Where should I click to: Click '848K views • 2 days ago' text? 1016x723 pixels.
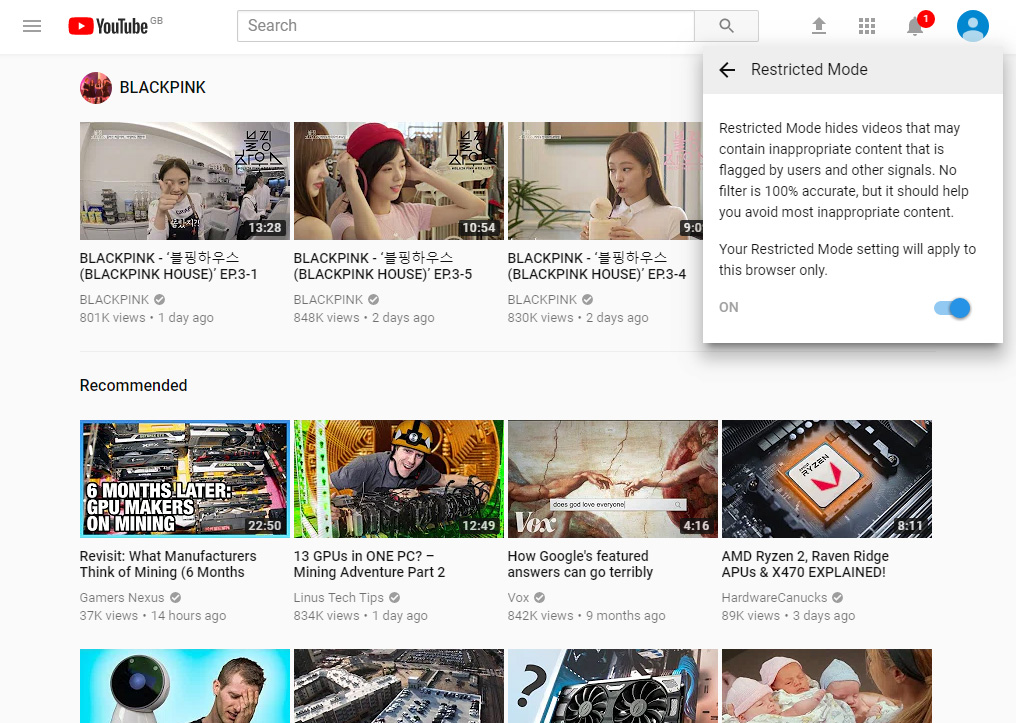[x=364, y=317]
